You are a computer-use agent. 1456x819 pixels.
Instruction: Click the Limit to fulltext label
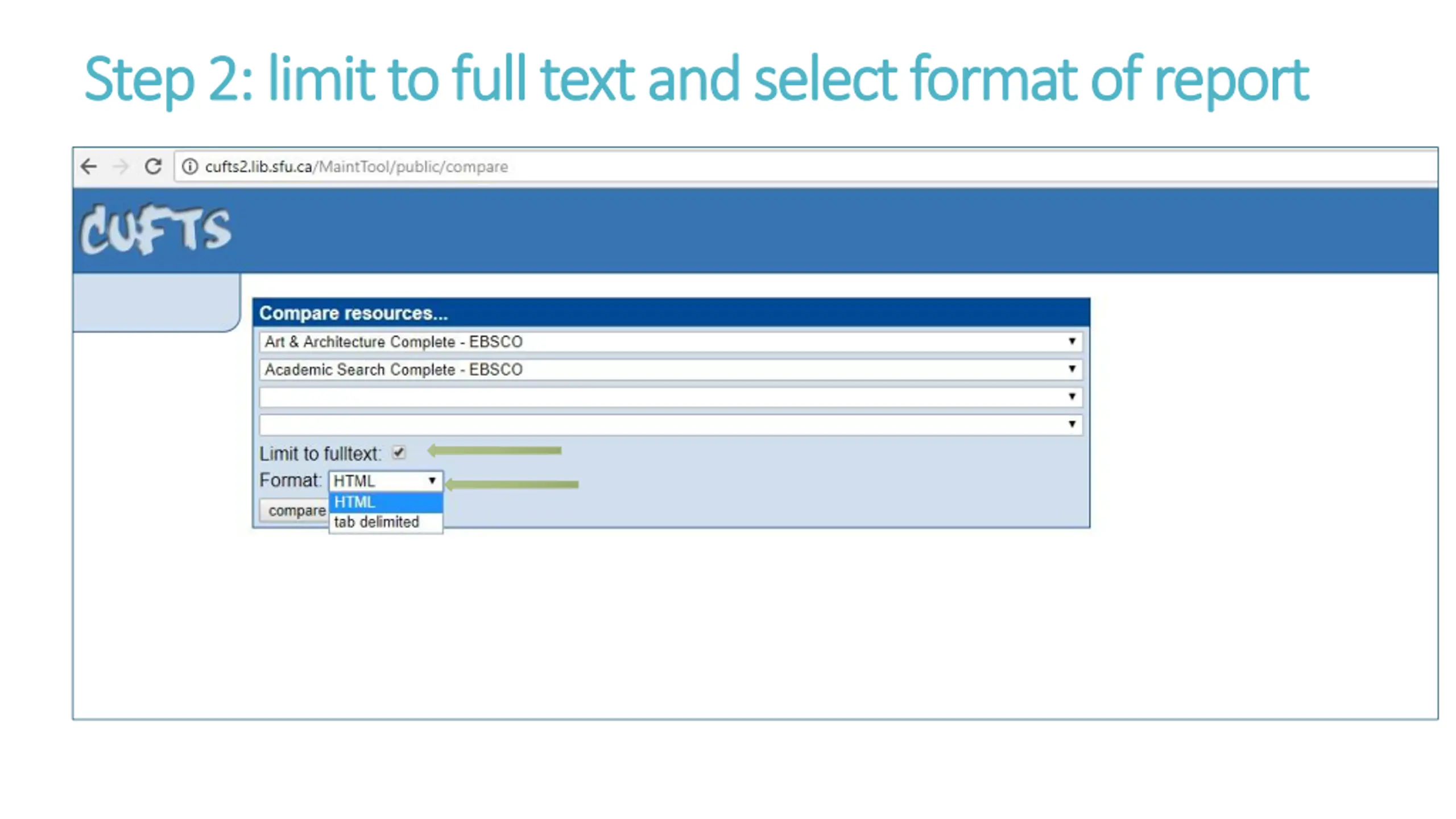pos(320,454)
